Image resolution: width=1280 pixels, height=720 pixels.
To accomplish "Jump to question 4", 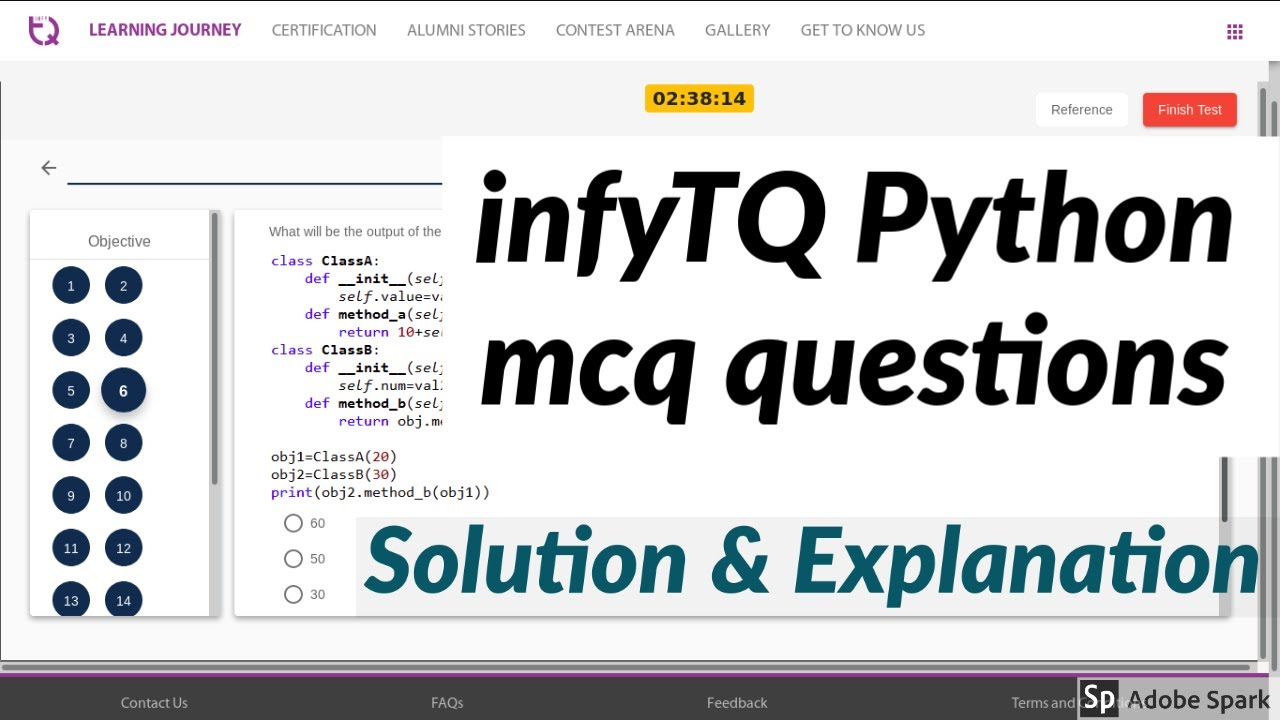I will click(124, 338).
